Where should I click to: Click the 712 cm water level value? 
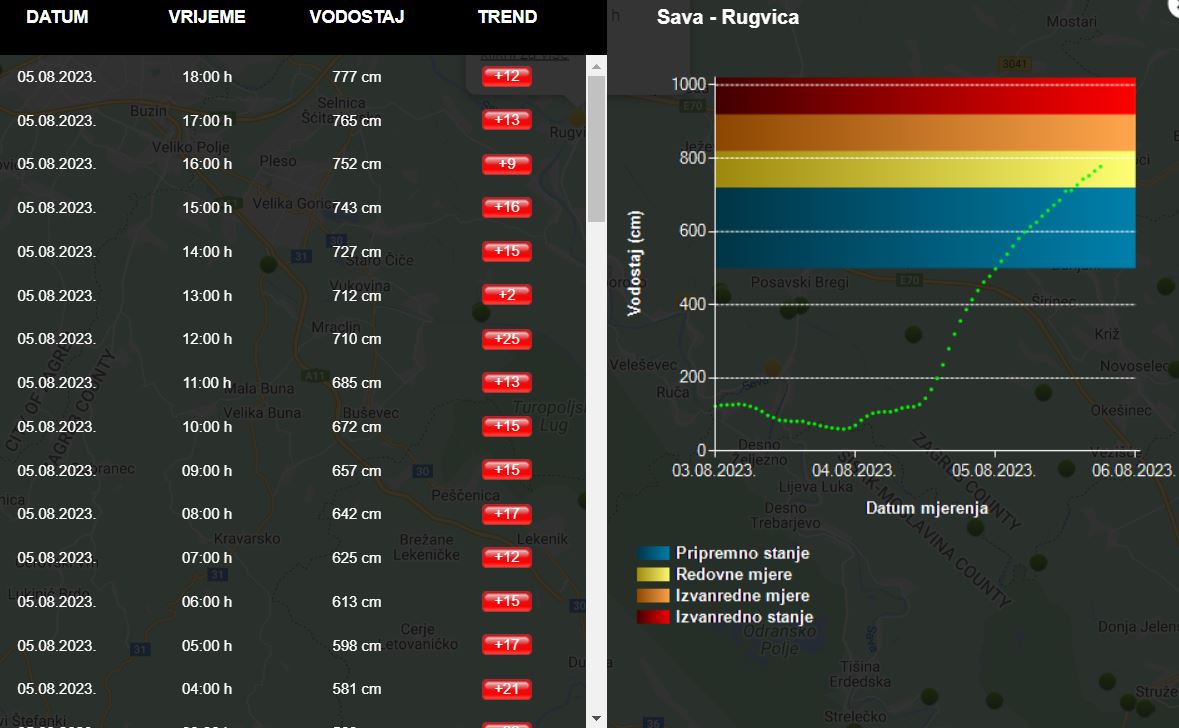(x=356, y=296)
